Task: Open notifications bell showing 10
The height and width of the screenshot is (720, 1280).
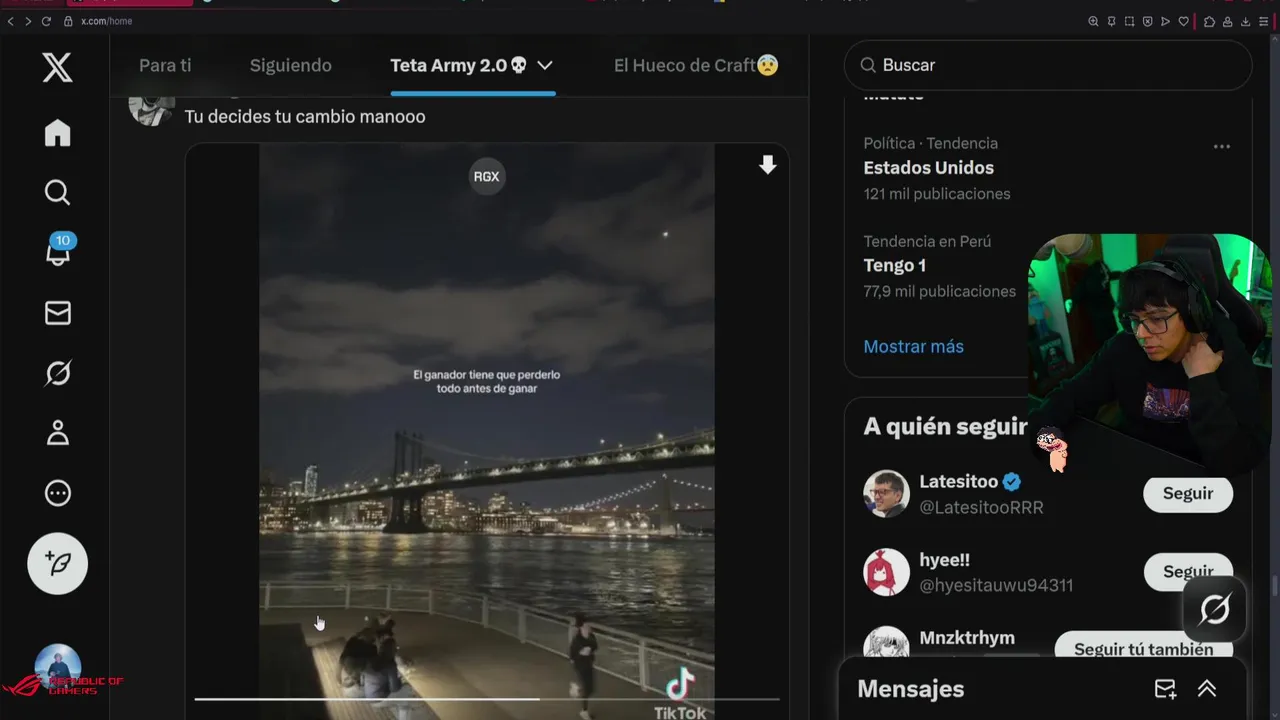Action: click(58, 252)
